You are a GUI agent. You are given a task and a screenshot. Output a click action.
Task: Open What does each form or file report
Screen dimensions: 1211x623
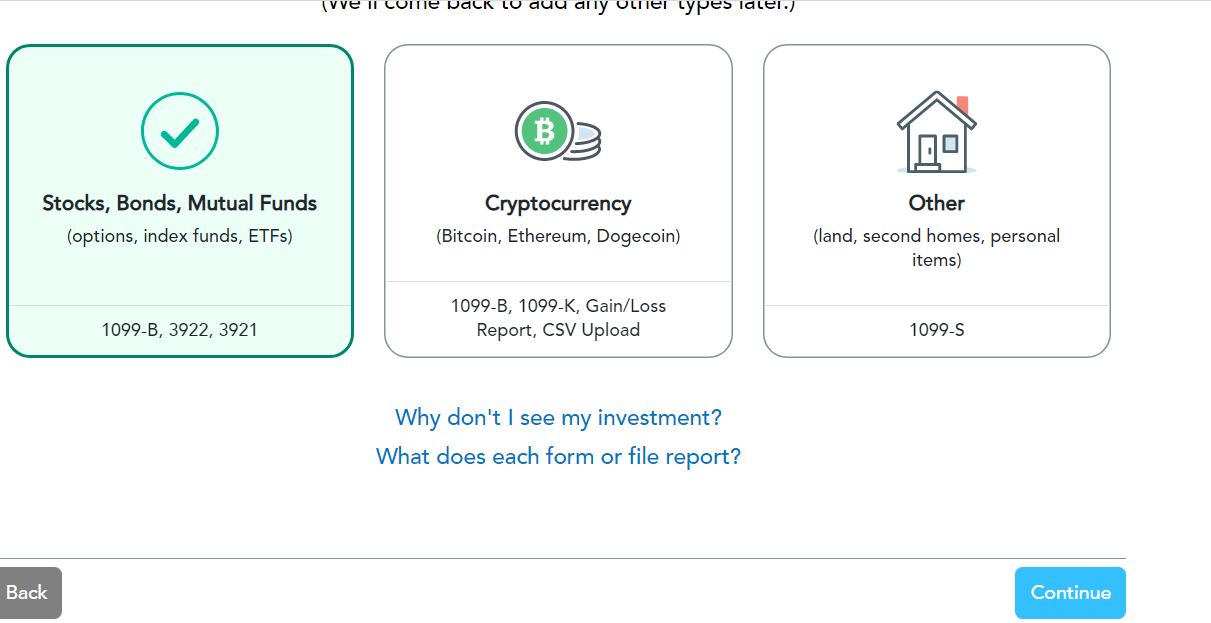click(x=558, y=457)
